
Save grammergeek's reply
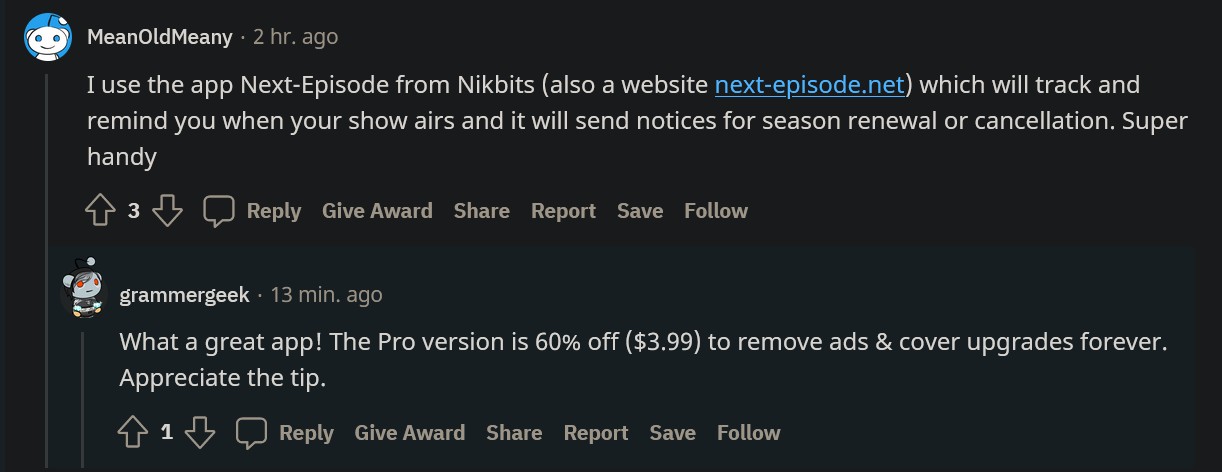[x=672, y=433]
